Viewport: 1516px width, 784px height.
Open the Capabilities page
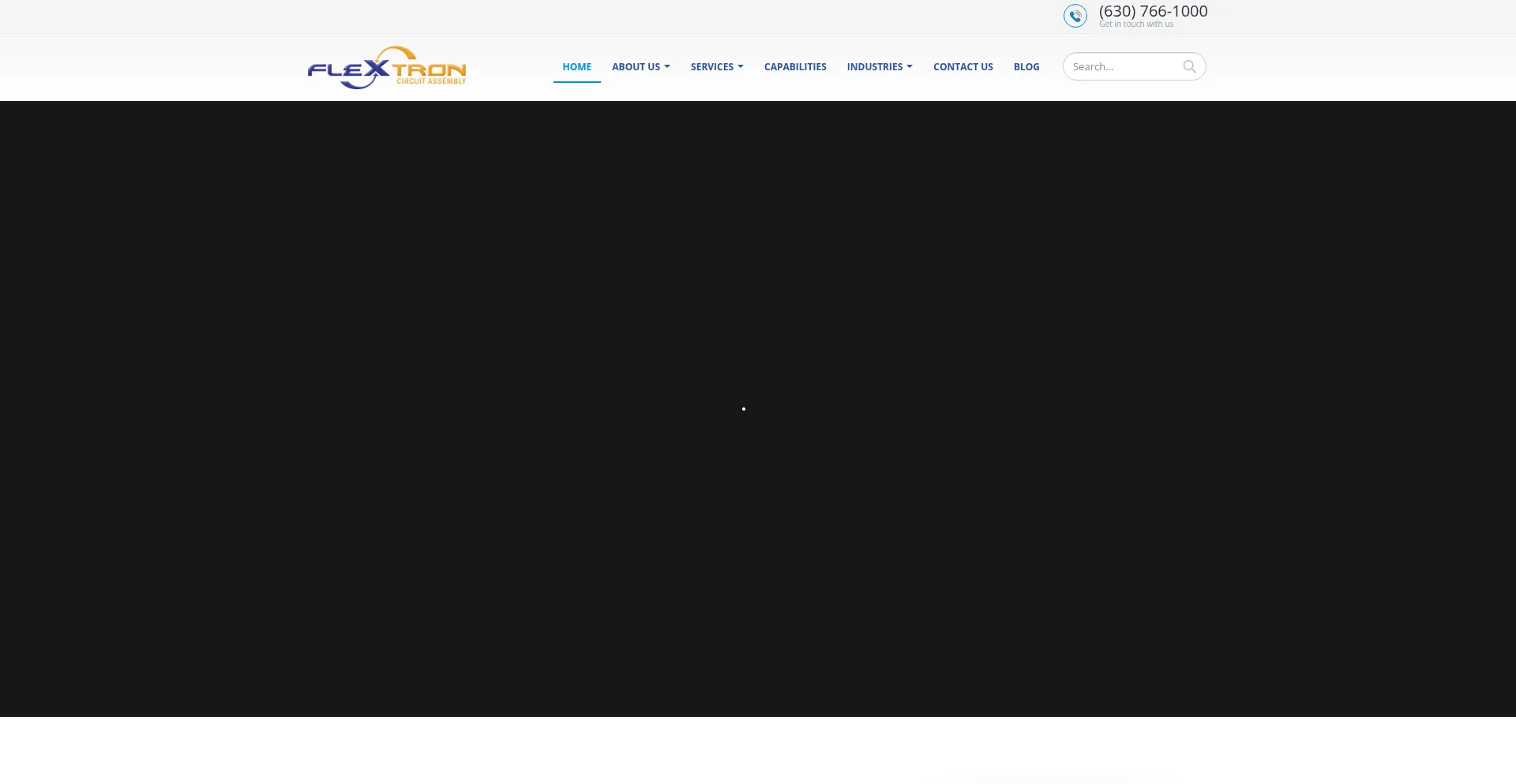pyautogui.click(x=795, y=67)
